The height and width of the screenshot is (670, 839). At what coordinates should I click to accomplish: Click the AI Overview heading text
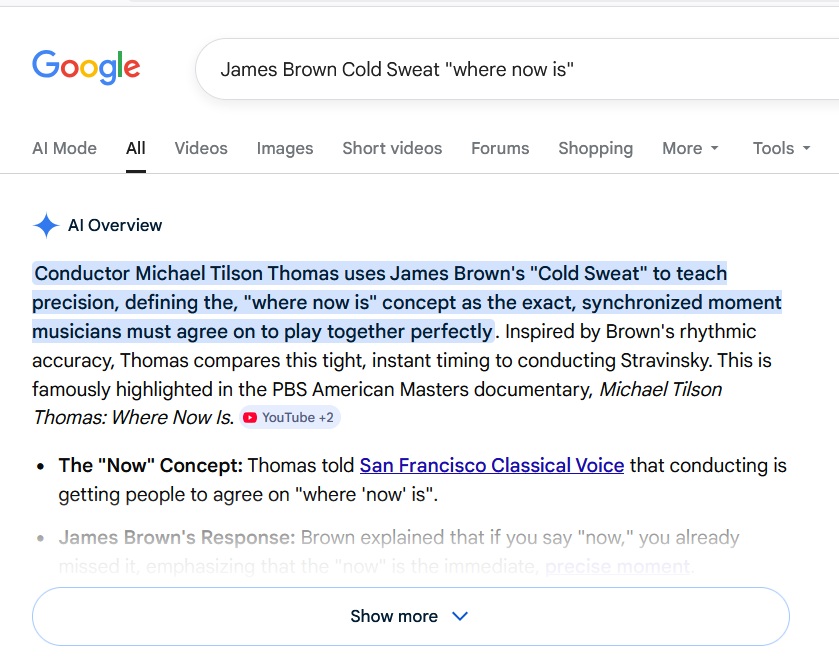[115, 225]
